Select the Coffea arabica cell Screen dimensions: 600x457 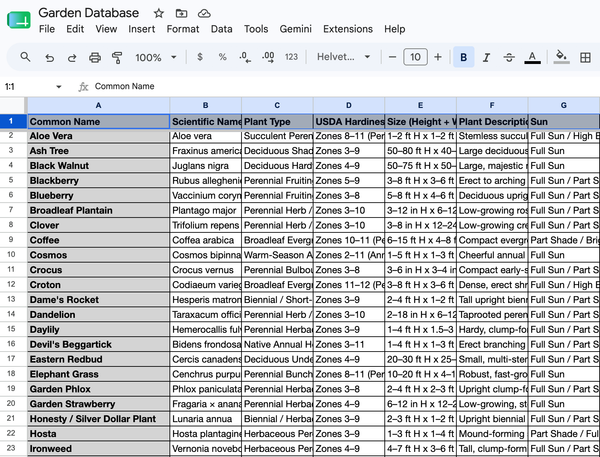[x=205, y=240]
